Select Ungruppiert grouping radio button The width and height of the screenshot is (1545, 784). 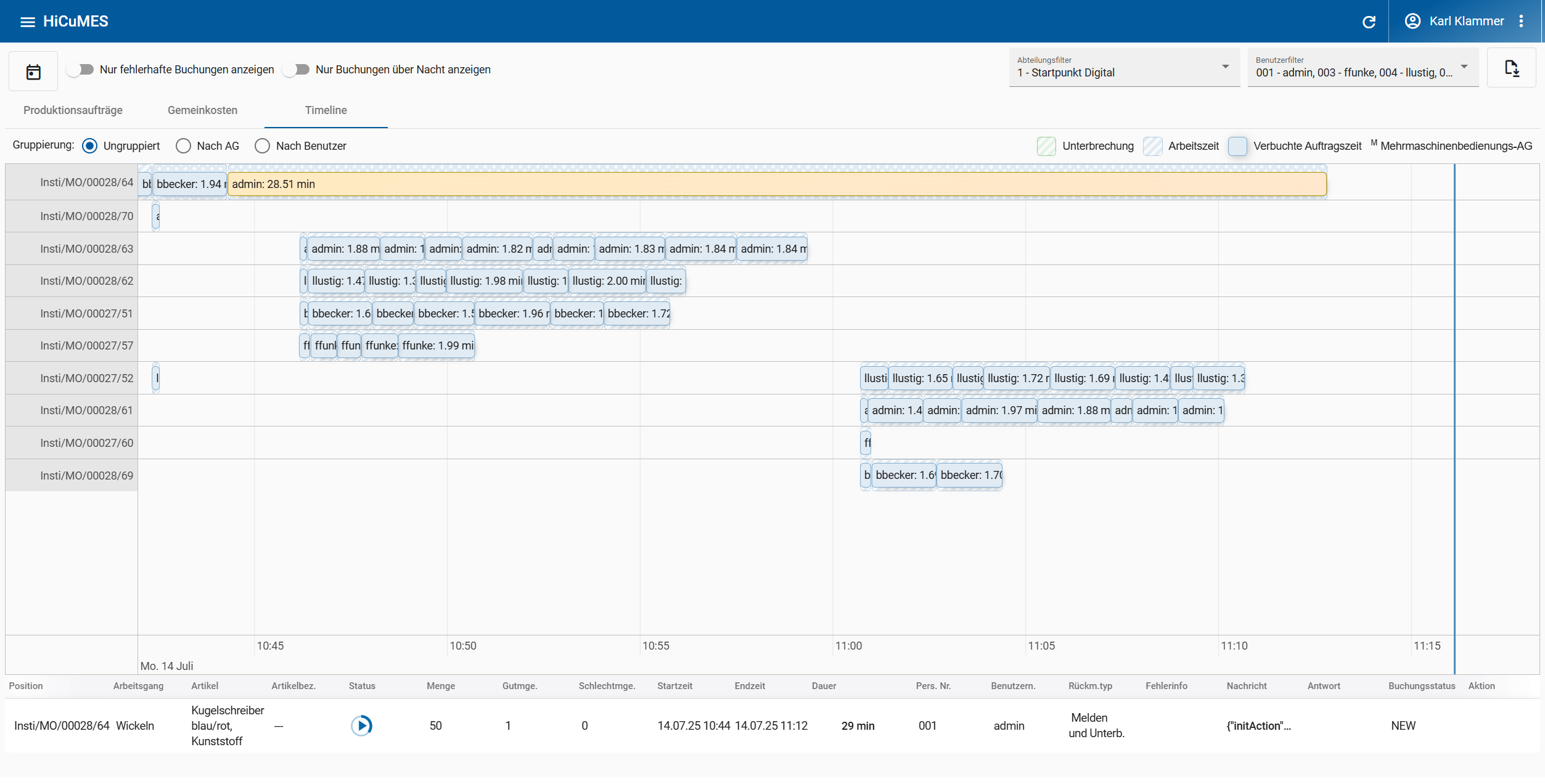(89, 146)
